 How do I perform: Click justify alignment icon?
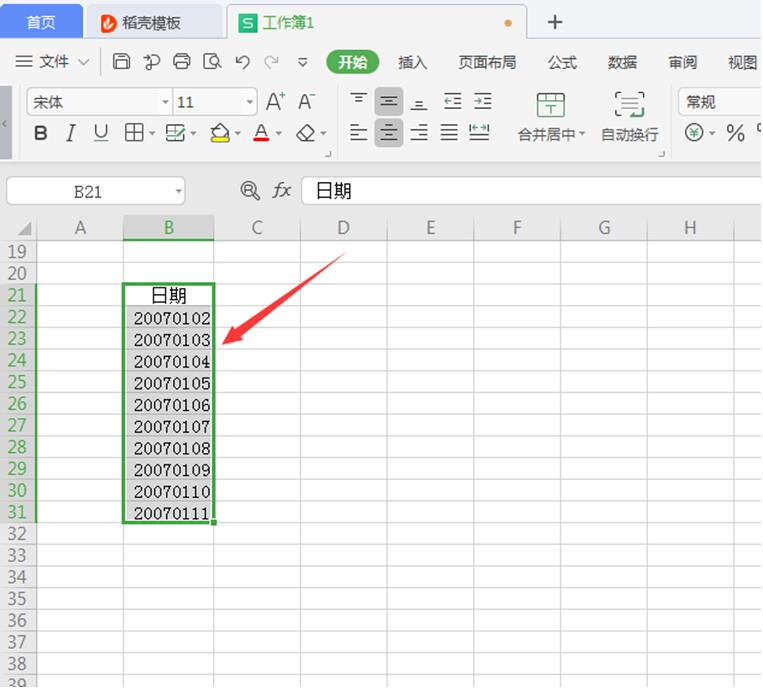pyautogui.click(x=449, y=132)
